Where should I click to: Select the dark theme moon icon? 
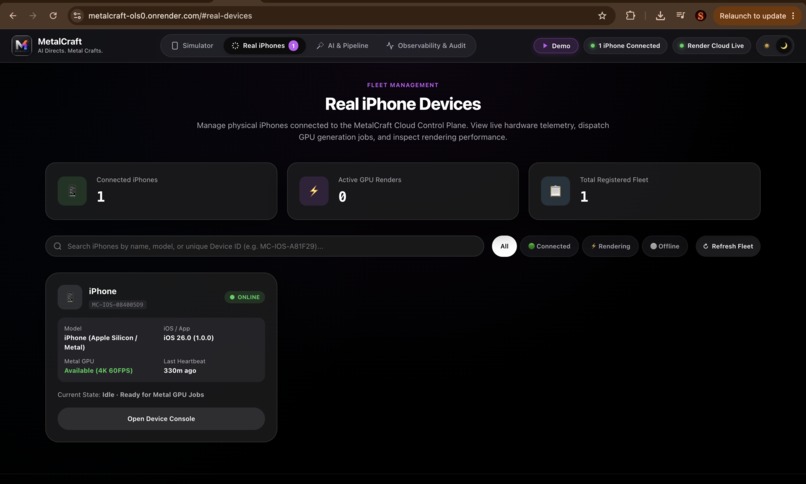(x=784, y=46)
